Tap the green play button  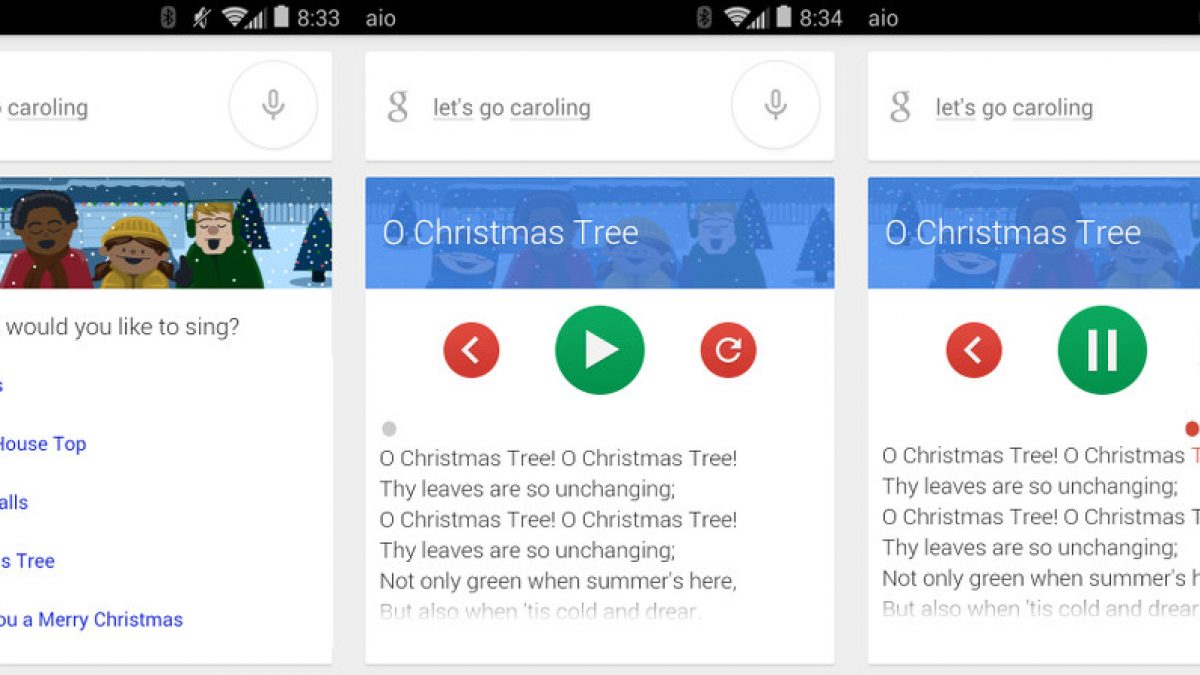pos(600,350)
